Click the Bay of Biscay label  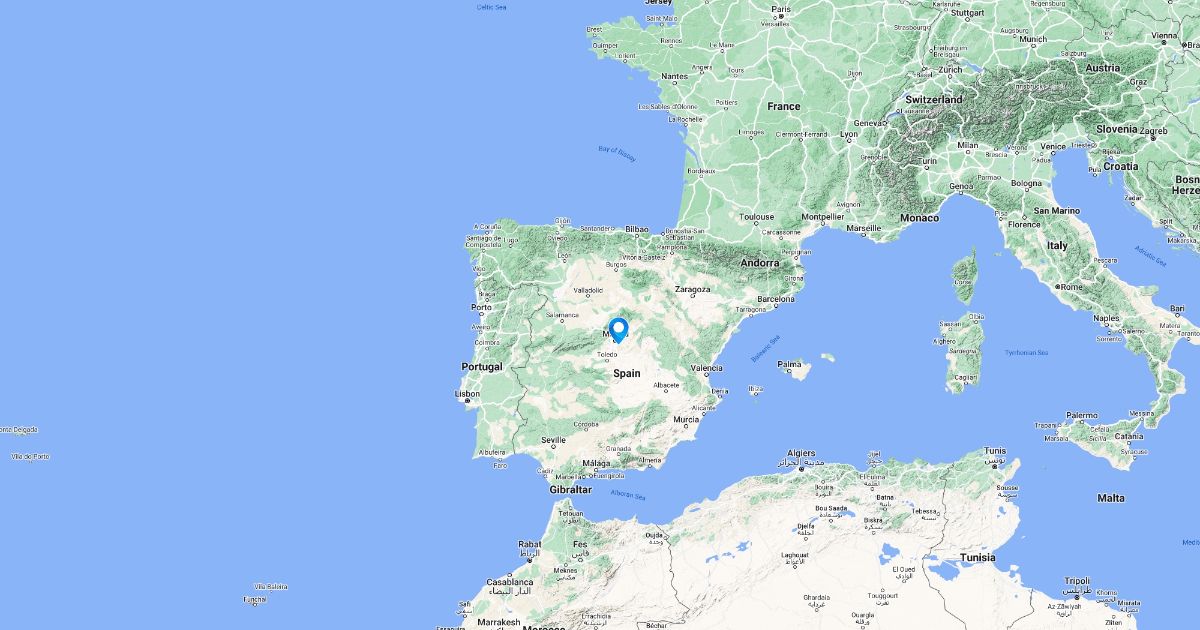coord(617,153)
